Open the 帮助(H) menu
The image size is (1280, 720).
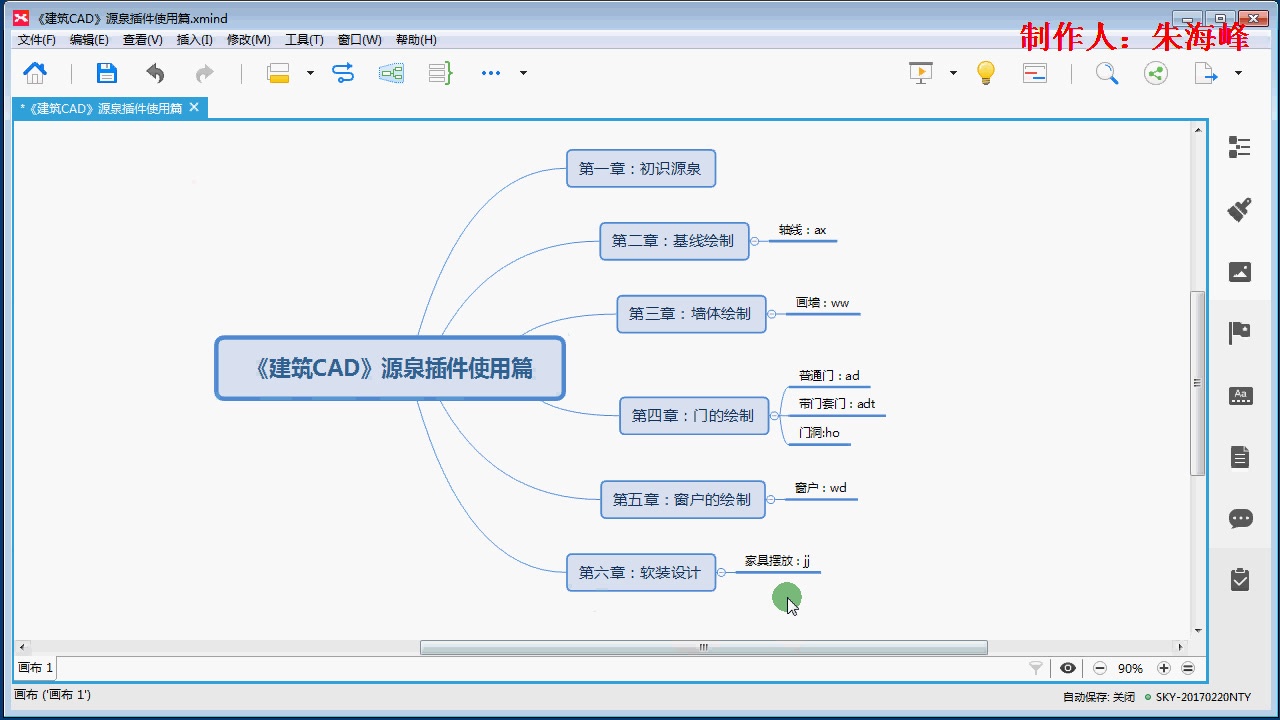(416, 40)
